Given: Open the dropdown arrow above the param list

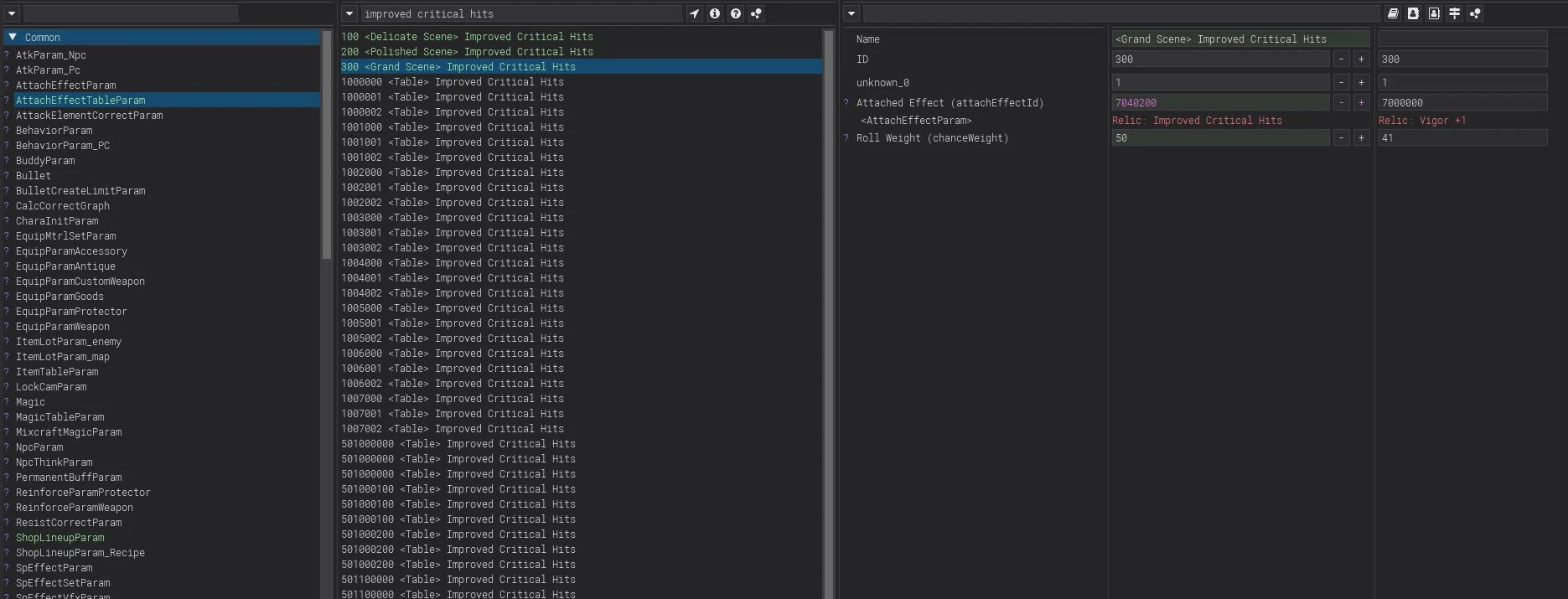Looking at the screenshot, I should point(12,13).
